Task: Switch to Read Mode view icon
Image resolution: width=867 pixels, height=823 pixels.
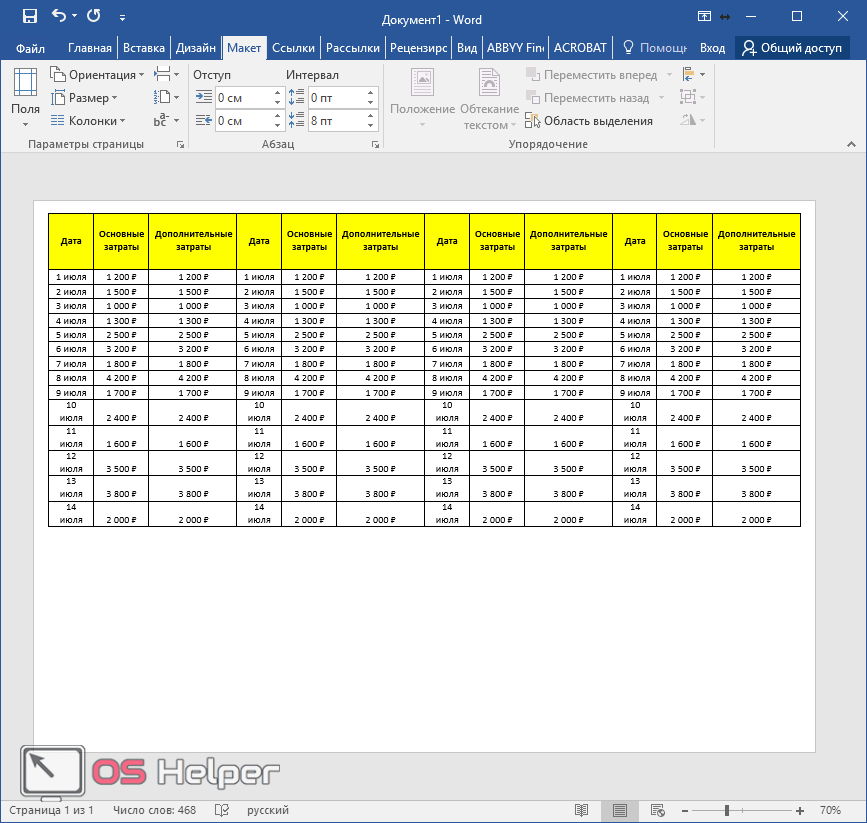Action: [582, 810]
